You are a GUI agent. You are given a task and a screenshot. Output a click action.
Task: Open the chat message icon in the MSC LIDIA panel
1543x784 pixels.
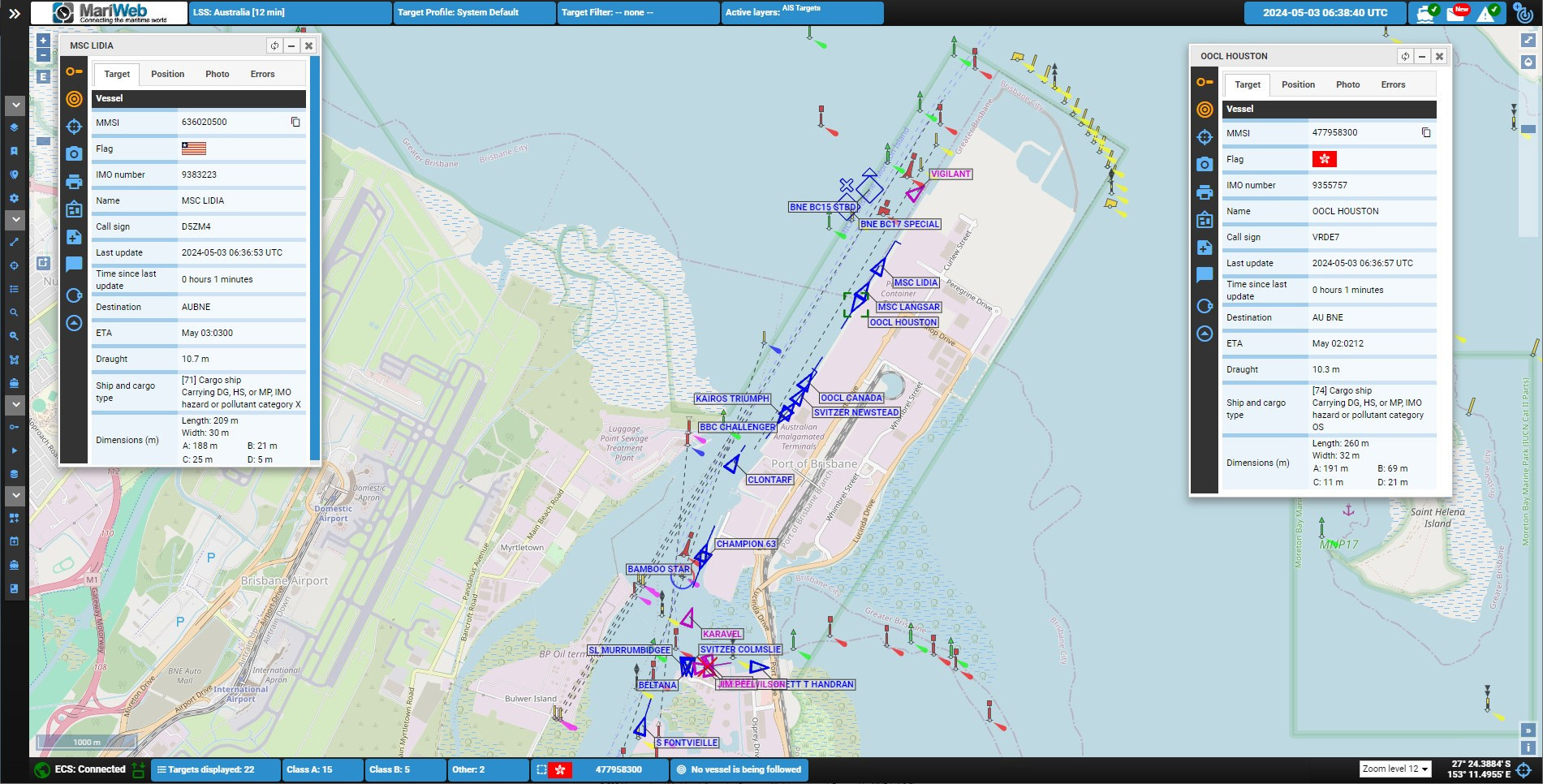[74, 263]
